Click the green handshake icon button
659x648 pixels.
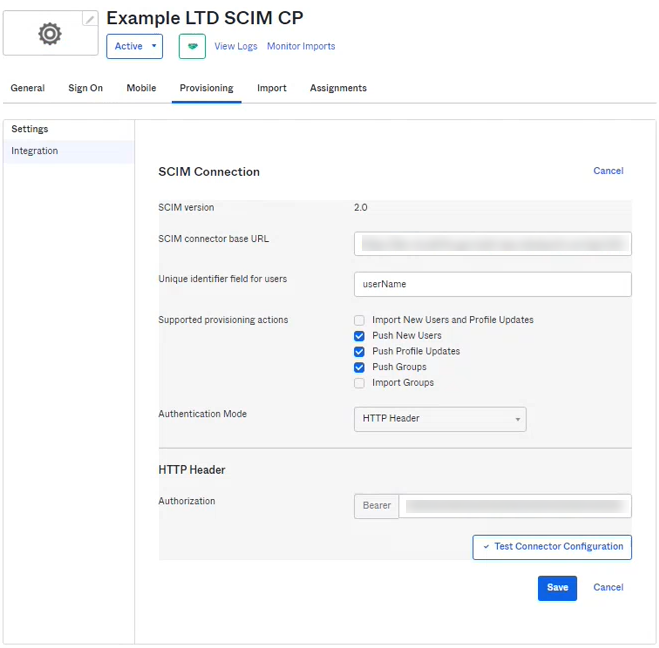pos(192,46)
